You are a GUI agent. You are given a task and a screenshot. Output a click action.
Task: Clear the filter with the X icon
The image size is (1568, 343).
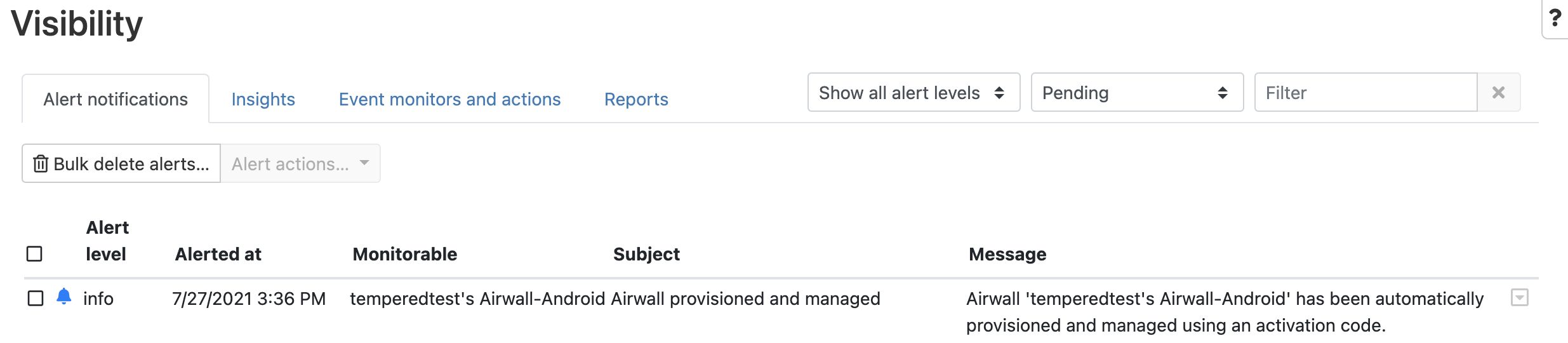coord(1498,93)
